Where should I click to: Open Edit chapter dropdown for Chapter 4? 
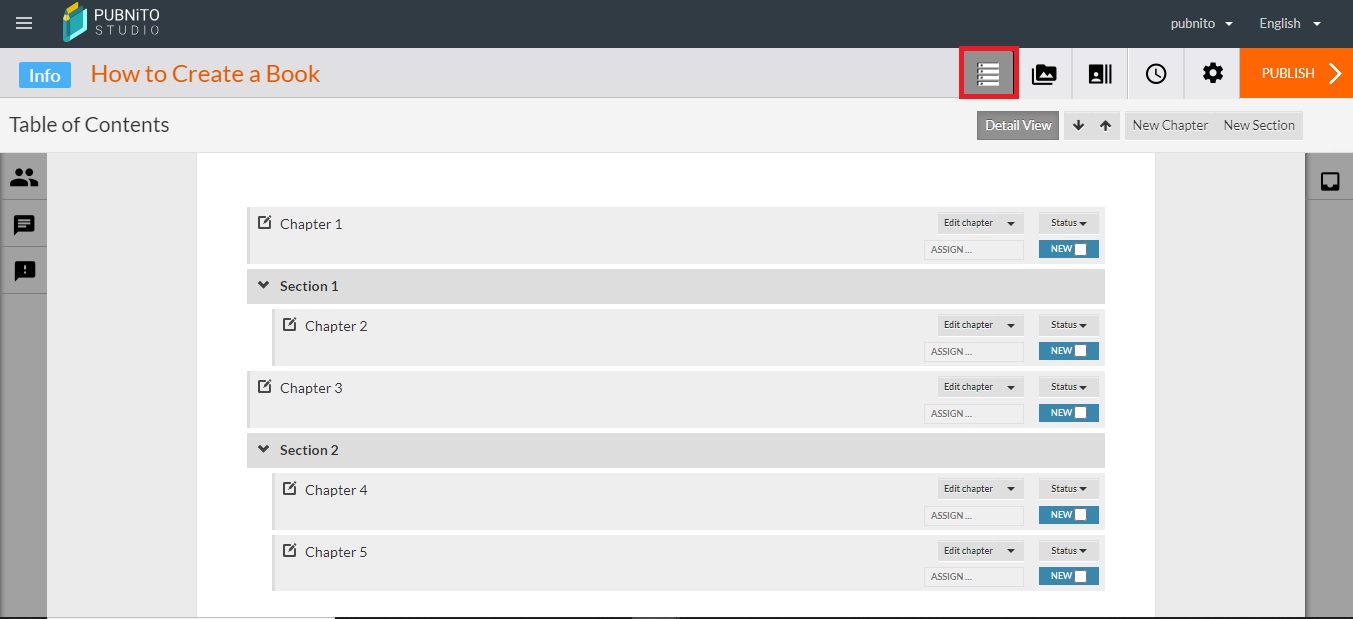[980, 489]
